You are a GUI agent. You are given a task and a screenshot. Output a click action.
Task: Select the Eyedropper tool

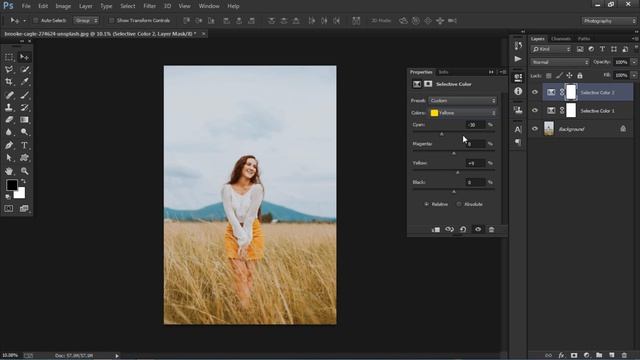(24, 82)
